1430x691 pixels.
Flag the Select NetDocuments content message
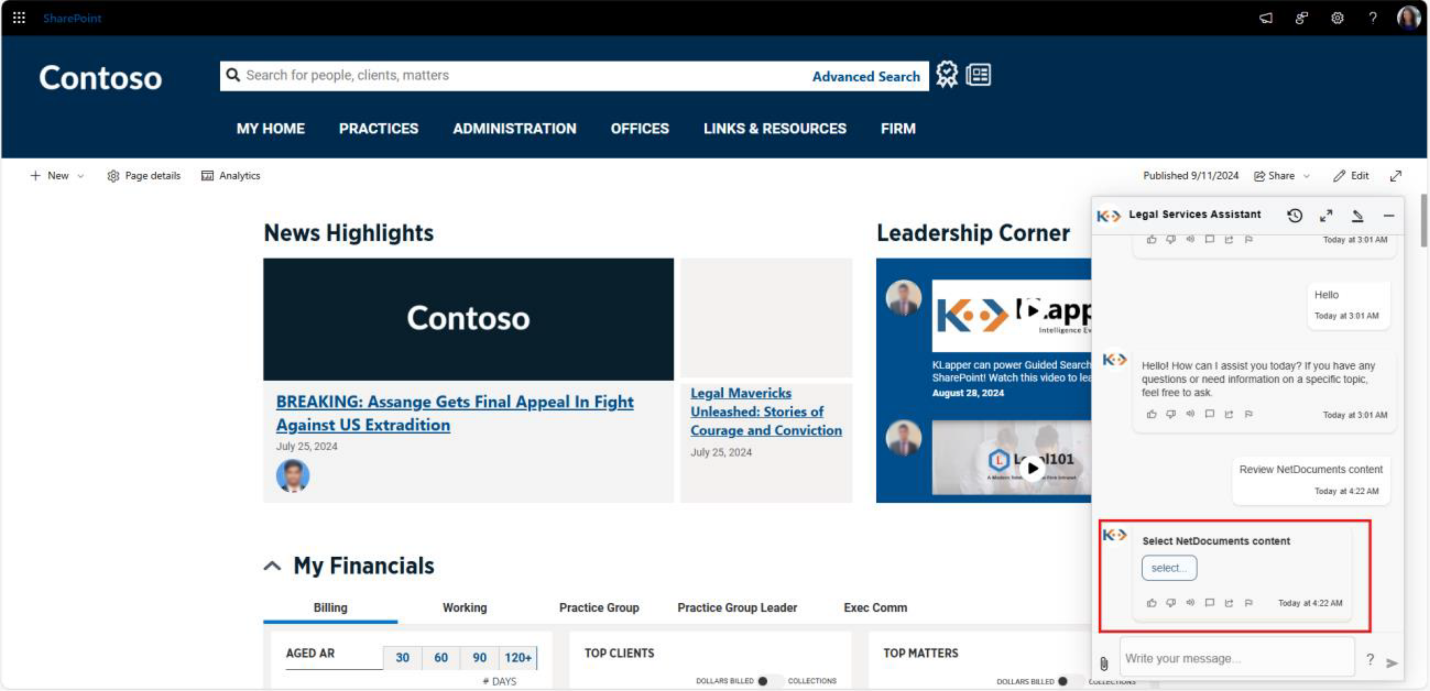click(1248, 603)
